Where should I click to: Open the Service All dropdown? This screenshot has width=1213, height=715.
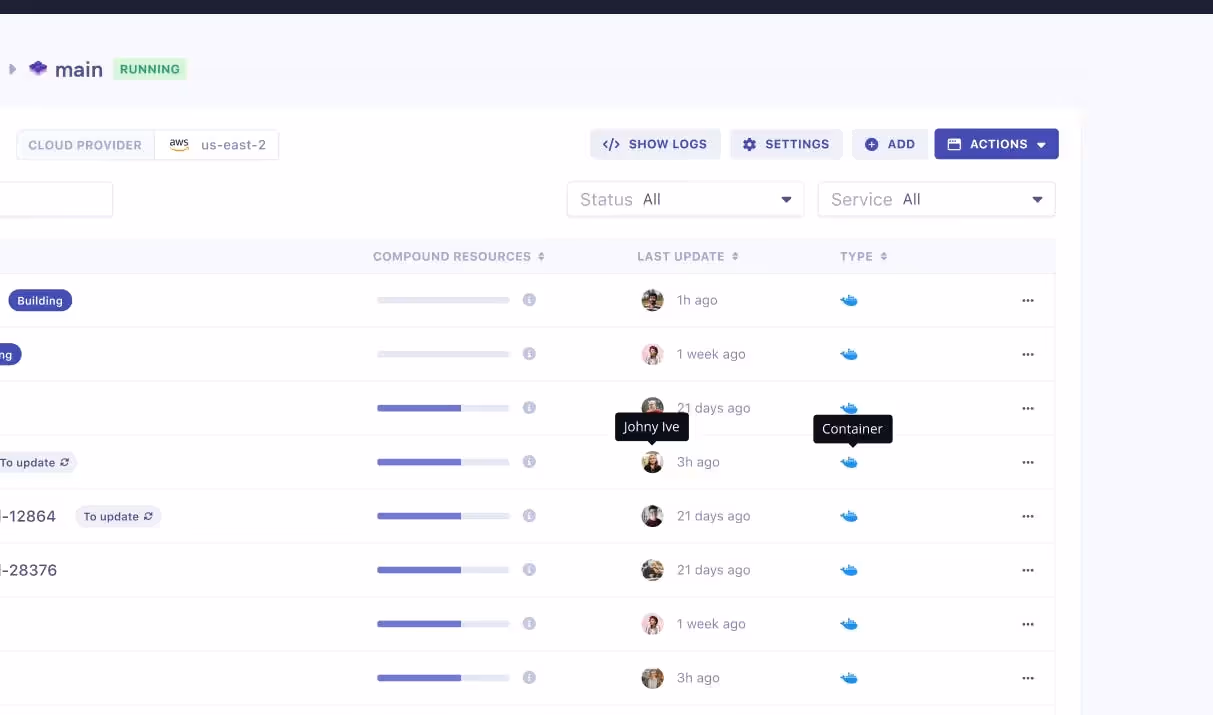click(936, 199)
